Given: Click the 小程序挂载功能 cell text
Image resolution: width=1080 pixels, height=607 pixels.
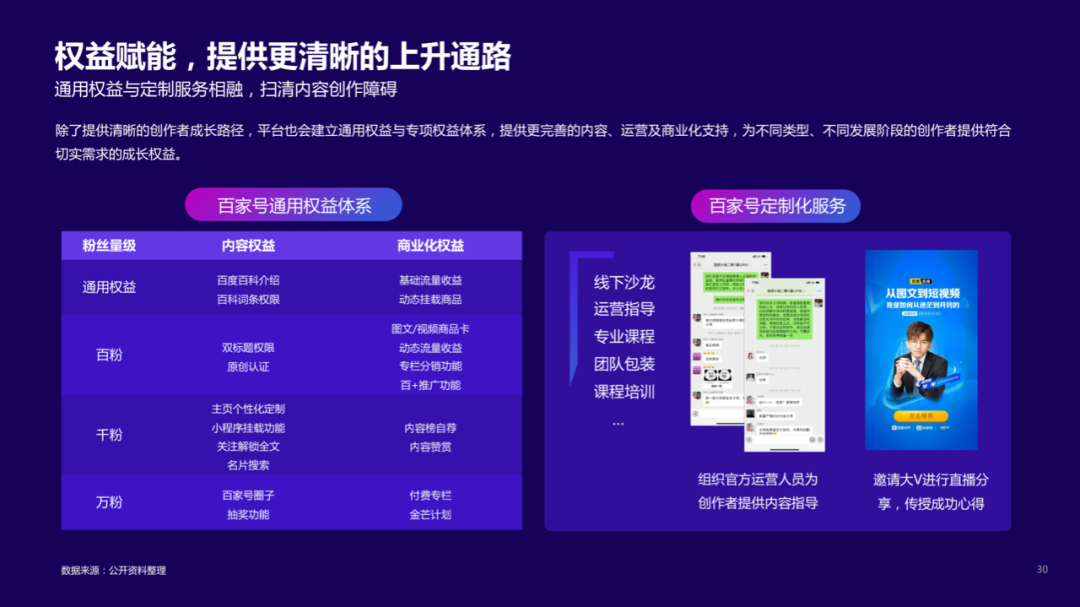Looking at the screenshot, I should pos(248,428).
